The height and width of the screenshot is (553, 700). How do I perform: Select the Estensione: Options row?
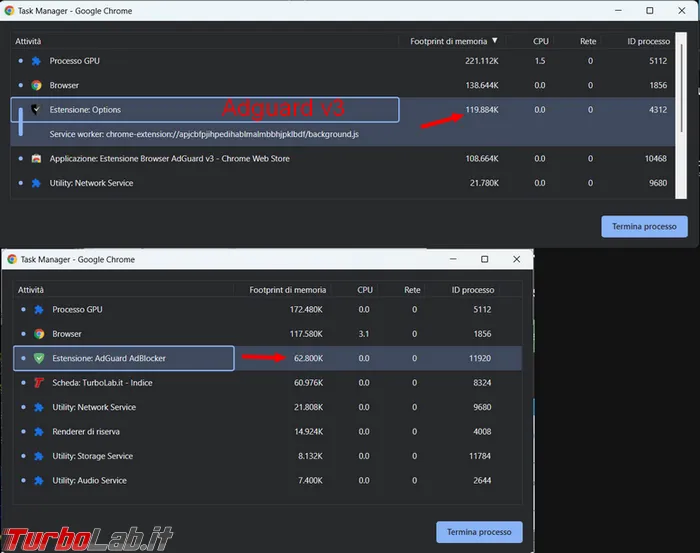tap(342, 109)
